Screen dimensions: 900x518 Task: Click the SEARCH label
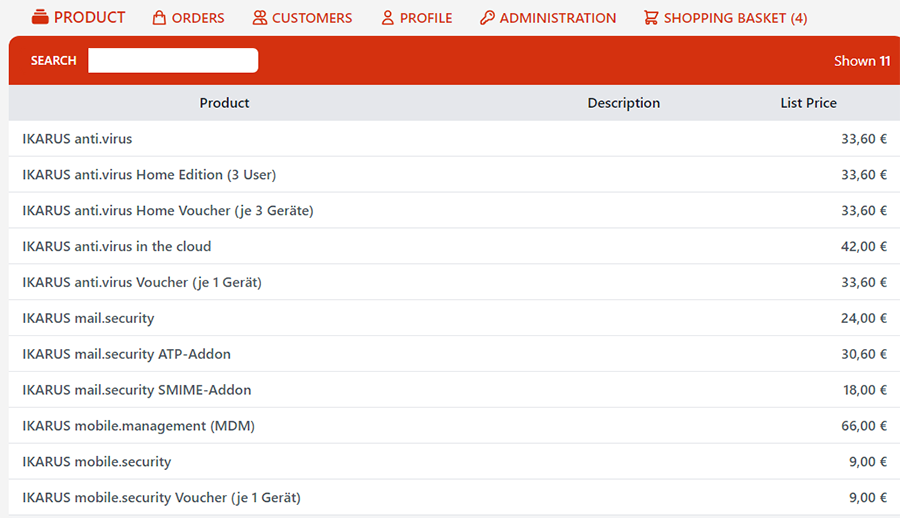53,60
